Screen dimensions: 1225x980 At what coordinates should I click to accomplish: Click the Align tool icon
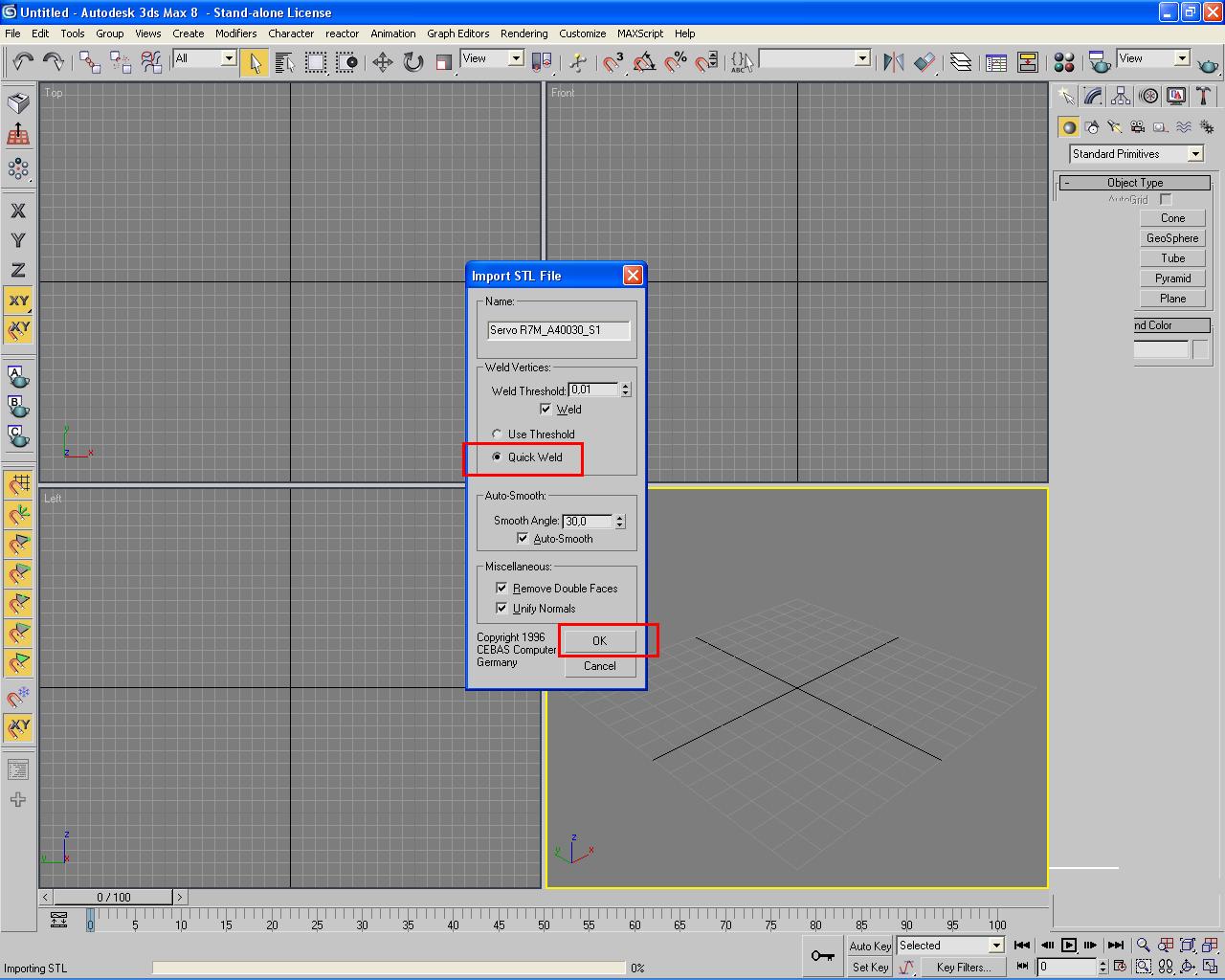(x=924, y=62)
